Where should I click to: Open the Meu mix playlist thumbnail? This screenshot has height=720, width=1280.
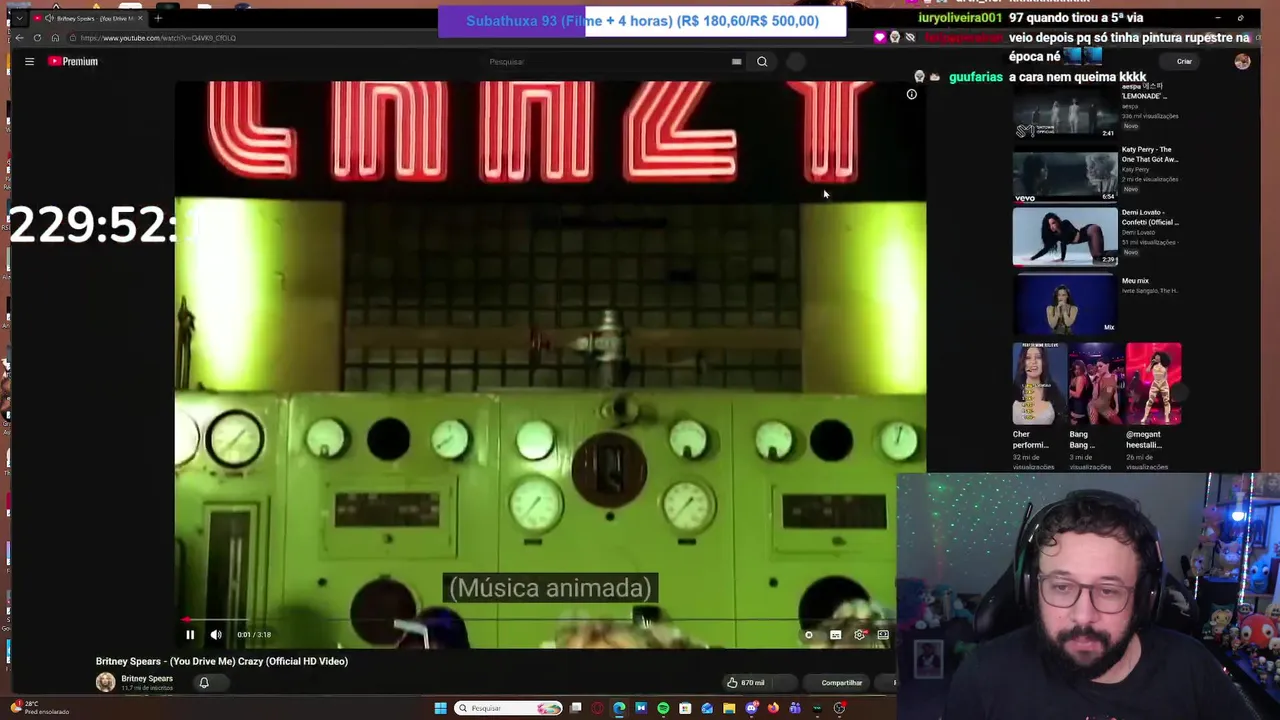[1065, 303]
